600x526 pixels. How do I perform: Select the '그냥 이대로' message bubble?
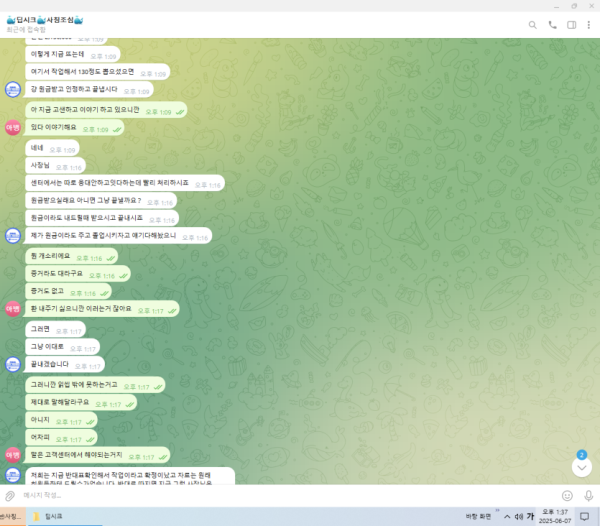coord(62,347)
